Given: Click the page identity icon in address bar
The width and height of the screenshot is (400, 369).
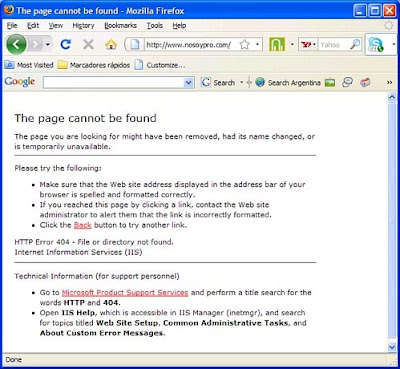Looking at the screenshot, I should 134,44.
